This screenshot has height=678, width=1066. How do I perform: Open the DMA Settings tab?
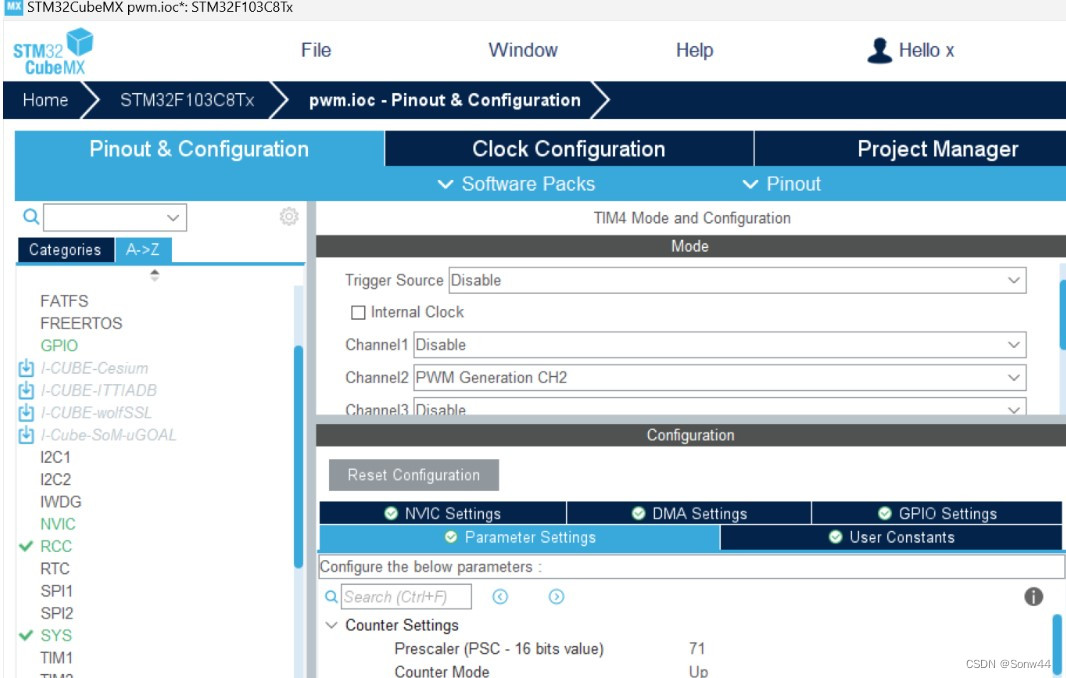(x=689, y=513)
